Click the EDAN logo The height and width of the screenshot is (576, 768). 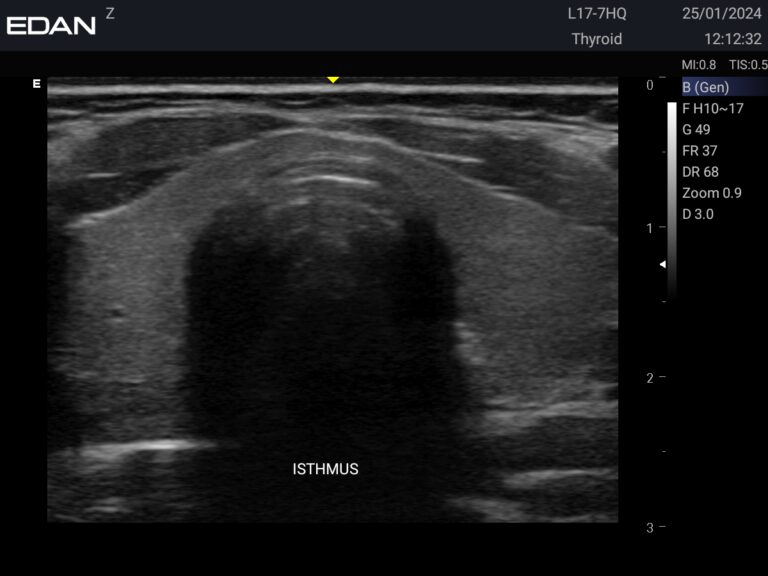point(51,25)
